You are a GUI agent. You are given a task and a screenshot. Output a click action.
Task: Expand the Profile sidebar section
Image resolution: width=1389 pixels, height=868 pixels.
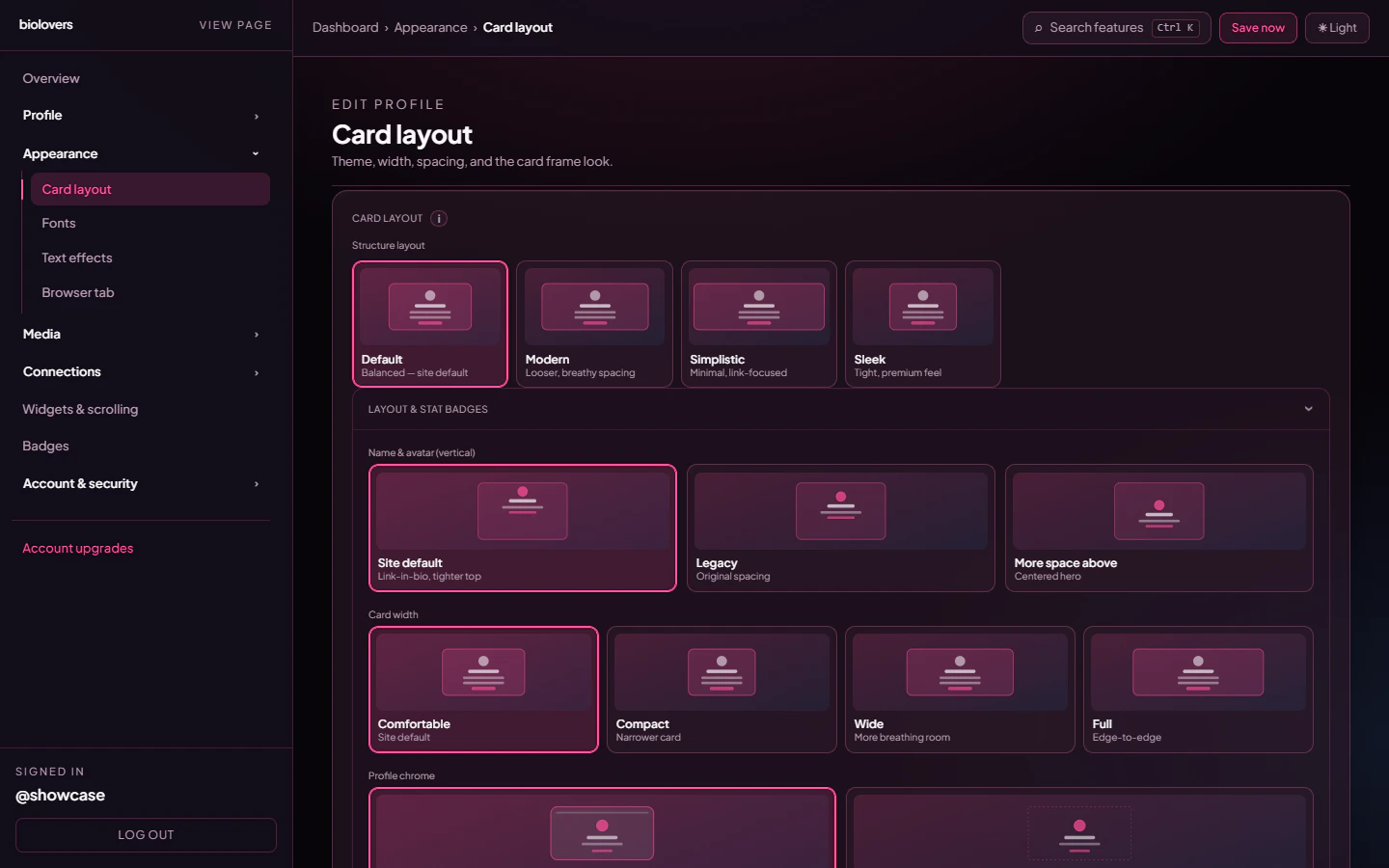[x=141, y=116]
